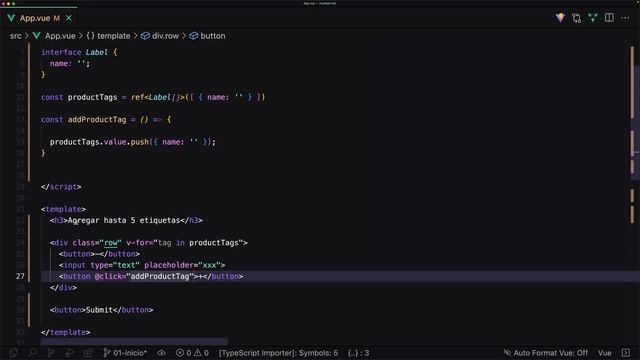
Task: Split the editor right
Action: (x=609, y=18)
